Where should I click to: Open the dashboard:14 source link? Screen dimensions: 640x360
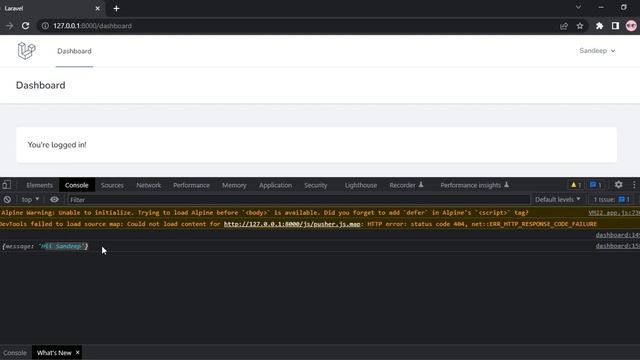(618, 235)
